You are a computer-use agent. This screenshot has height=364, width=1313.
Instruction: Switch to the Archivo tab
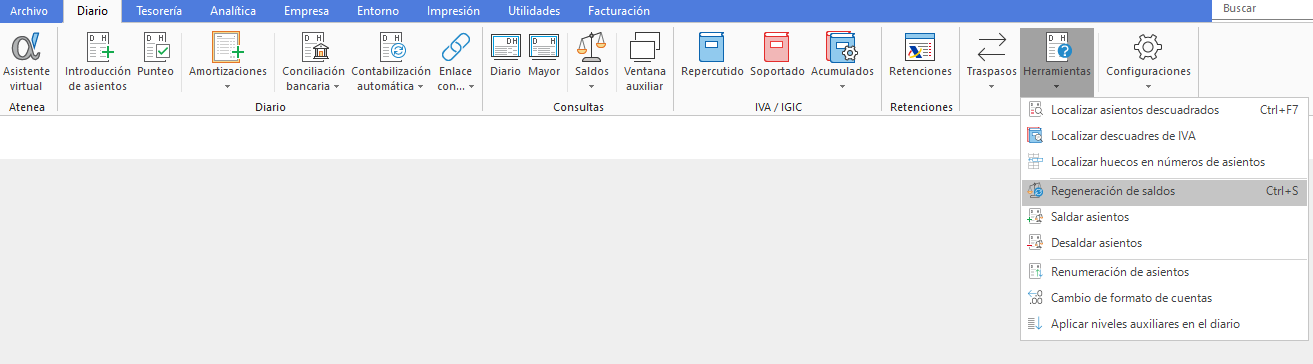(29, 11)
